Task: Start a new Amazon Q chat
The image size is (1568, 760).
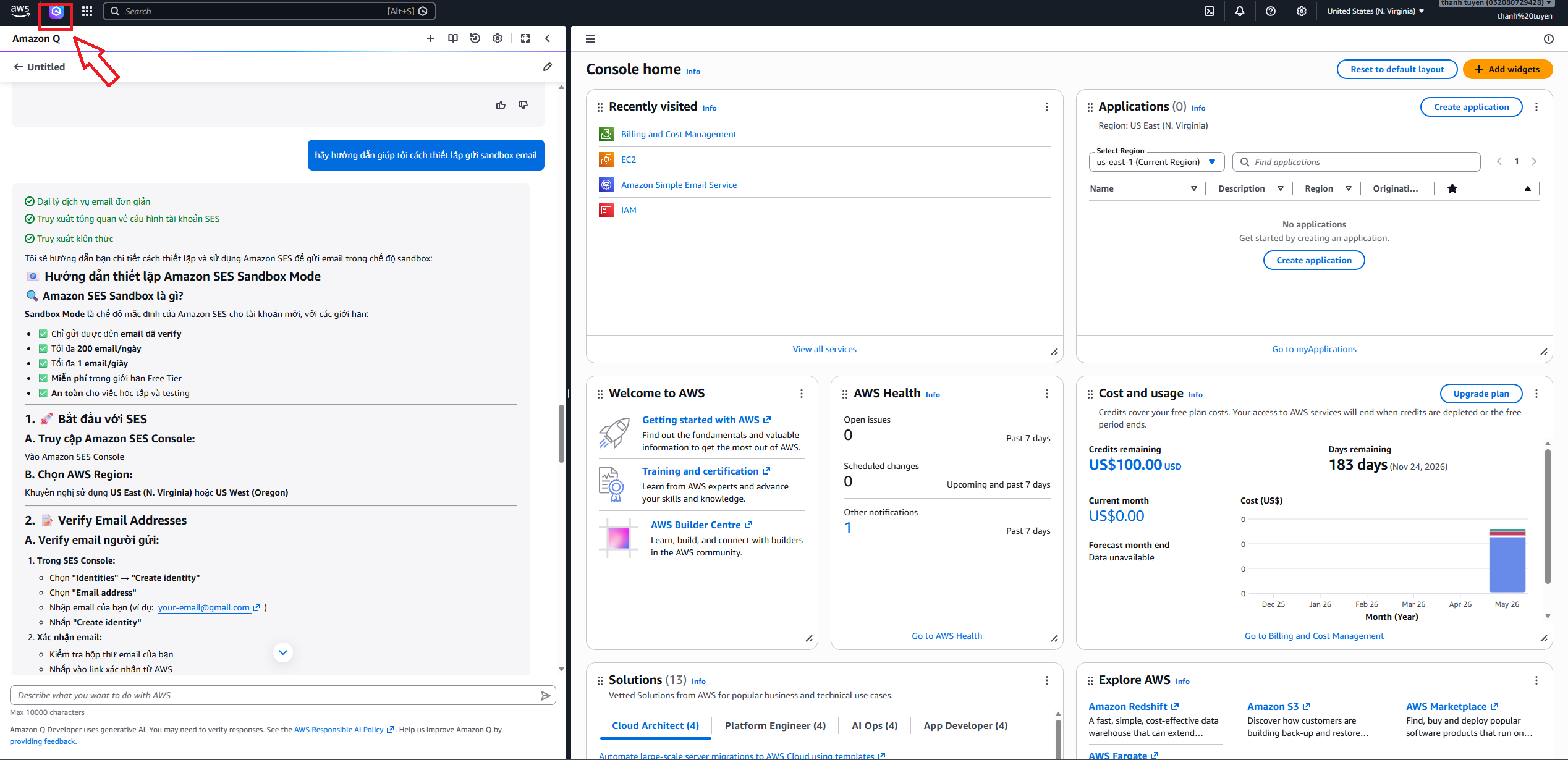Action: click(431, 38)
